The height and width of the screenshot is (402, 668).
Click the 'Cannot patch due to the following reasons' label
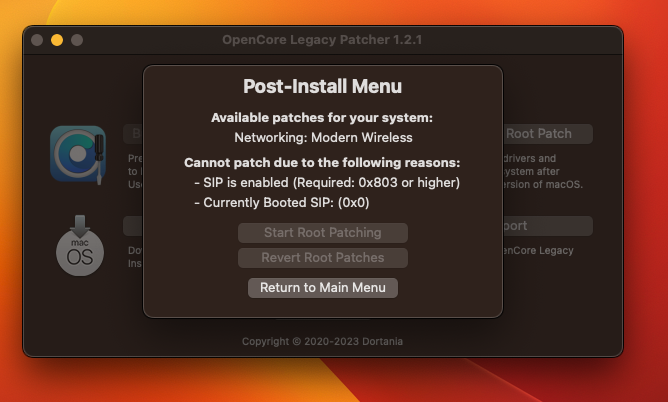(322, 162)
